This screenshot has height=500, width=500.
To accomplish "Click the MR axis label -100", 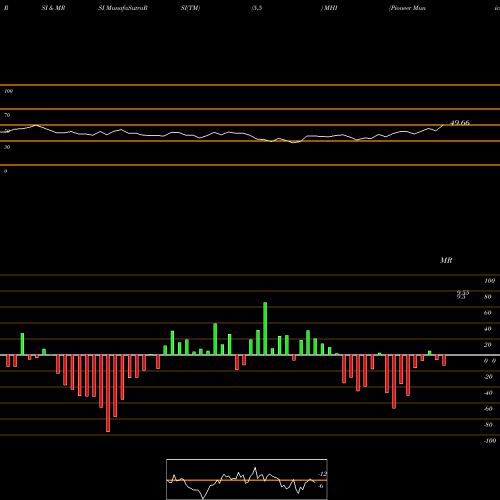I will 489,441.
